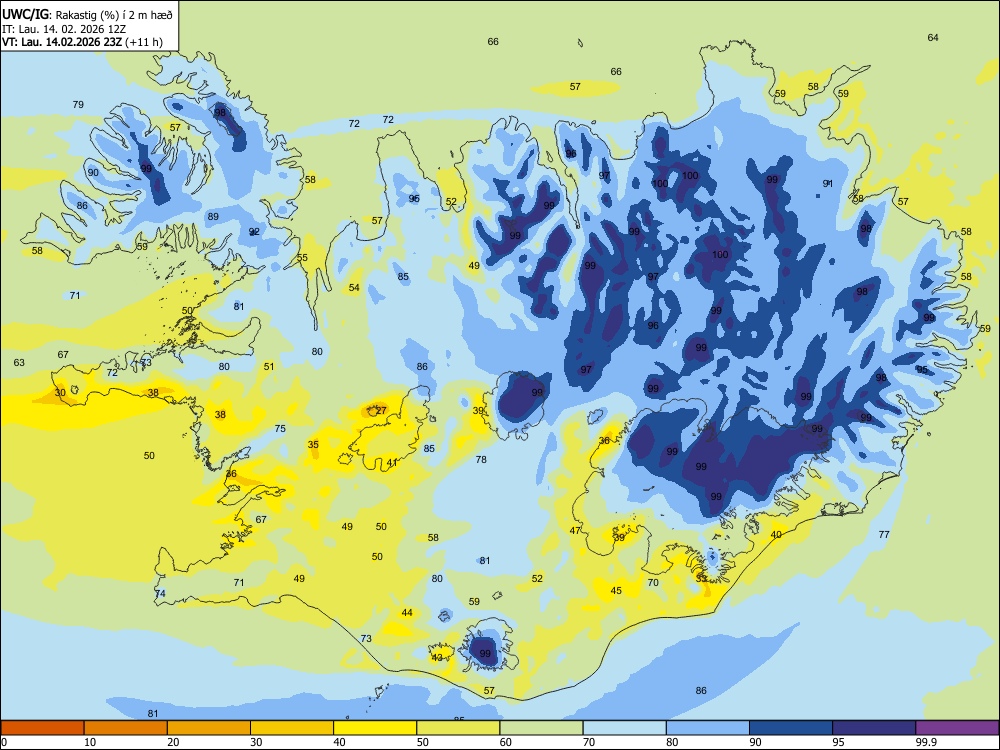
Task: Select the 'IT: Lau. 14. 02. 2026 12Z' line
Action: (x=63, y=29)
